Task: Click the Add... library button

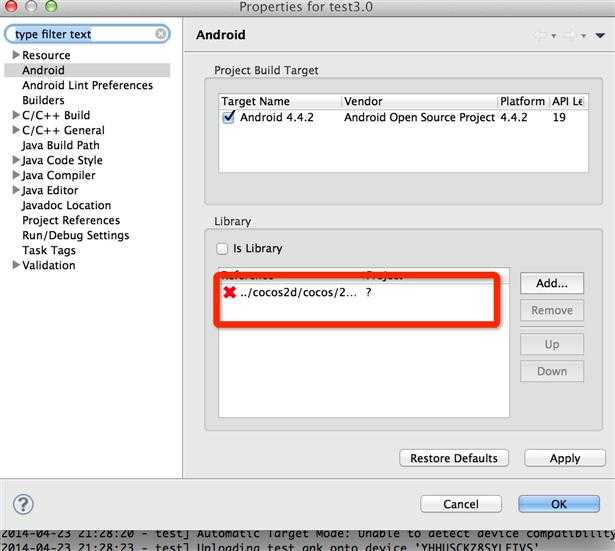Action: [552, 283]
